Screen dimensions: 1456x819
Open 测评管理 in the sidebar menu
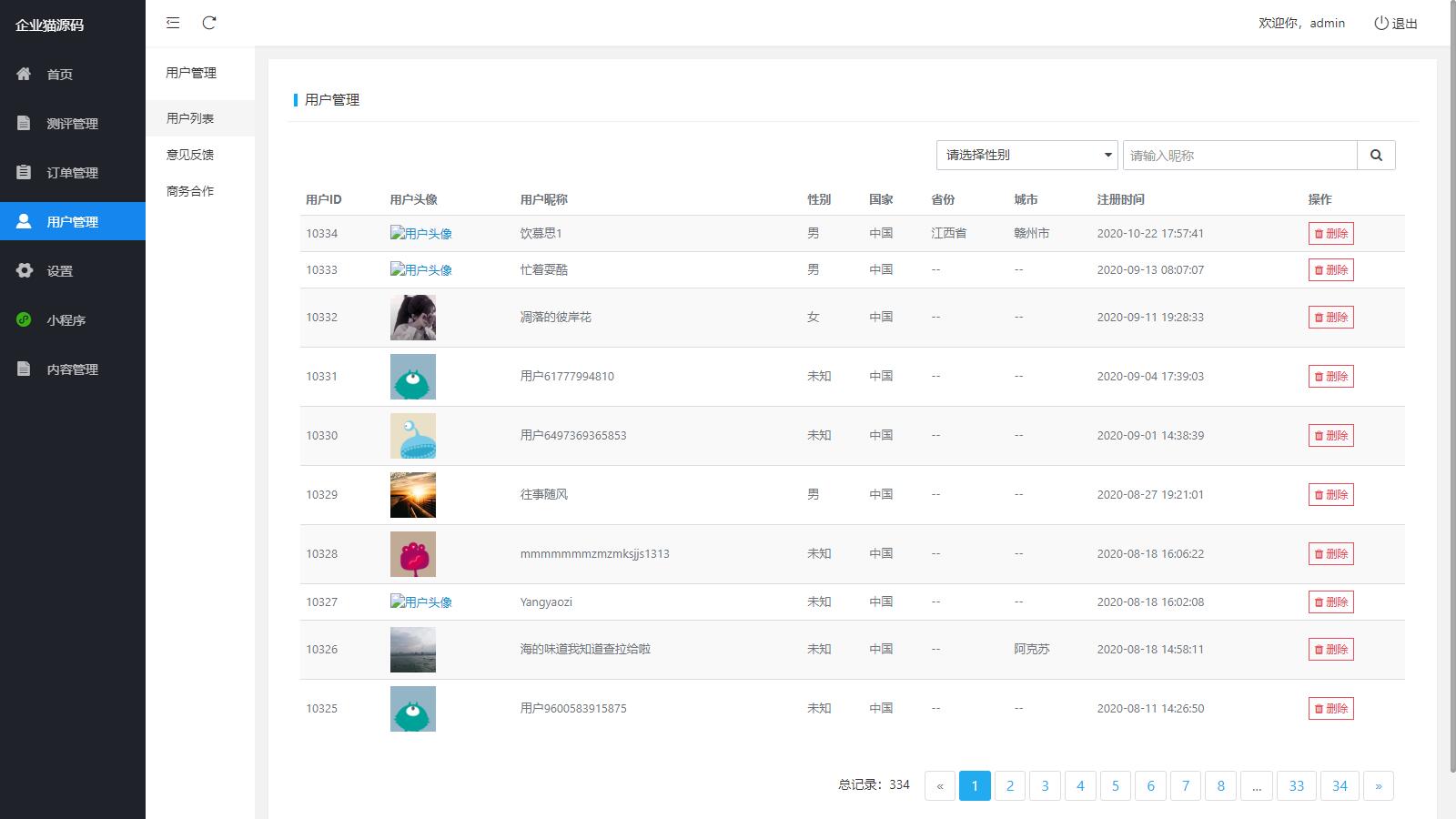(x=72, y=124)
